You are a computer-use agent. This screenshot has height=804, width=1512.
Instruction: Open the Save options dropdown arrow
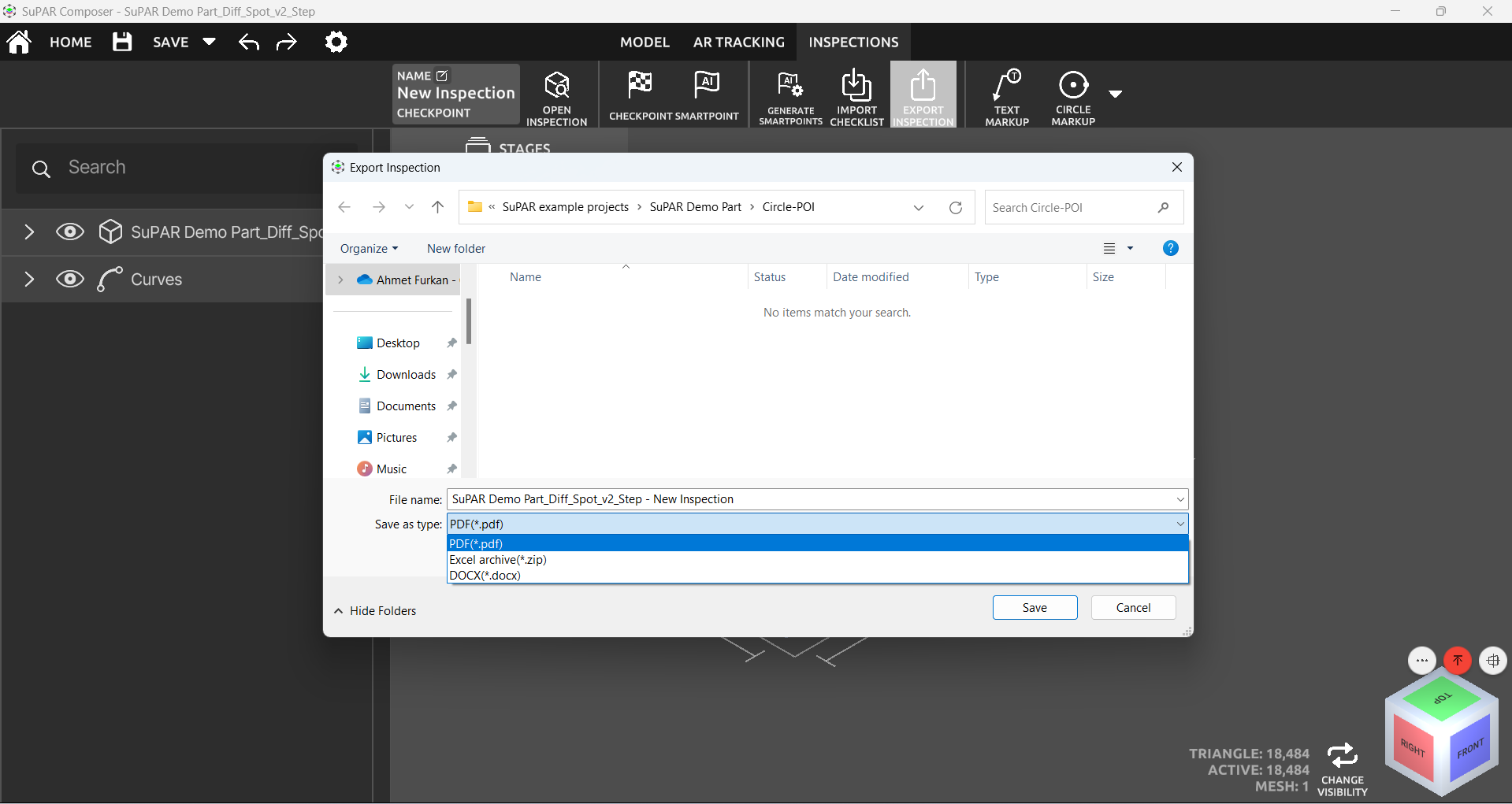pyautogui.click(x=209, y=42)
